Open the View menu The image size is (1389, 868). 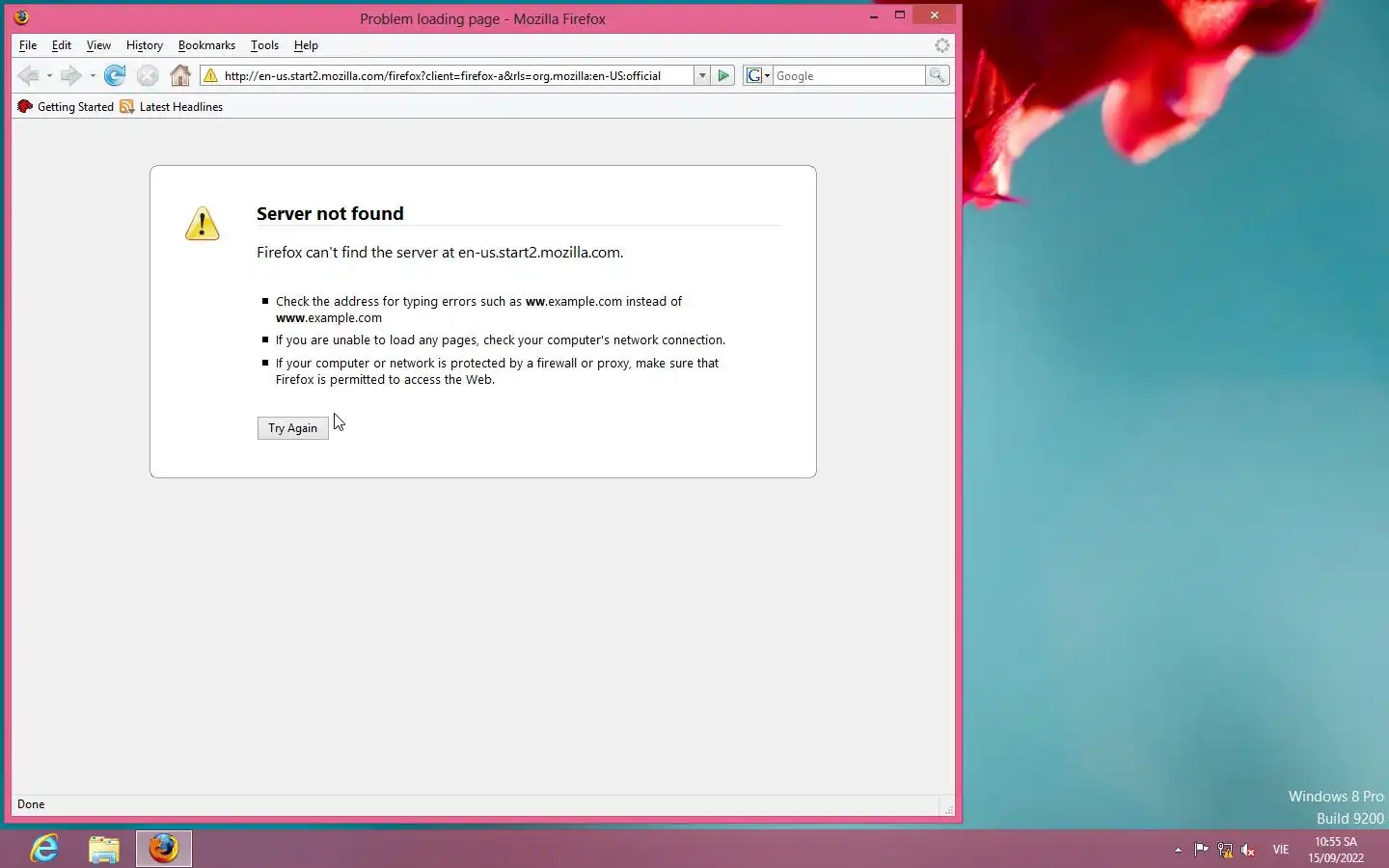tap(98, 45)
